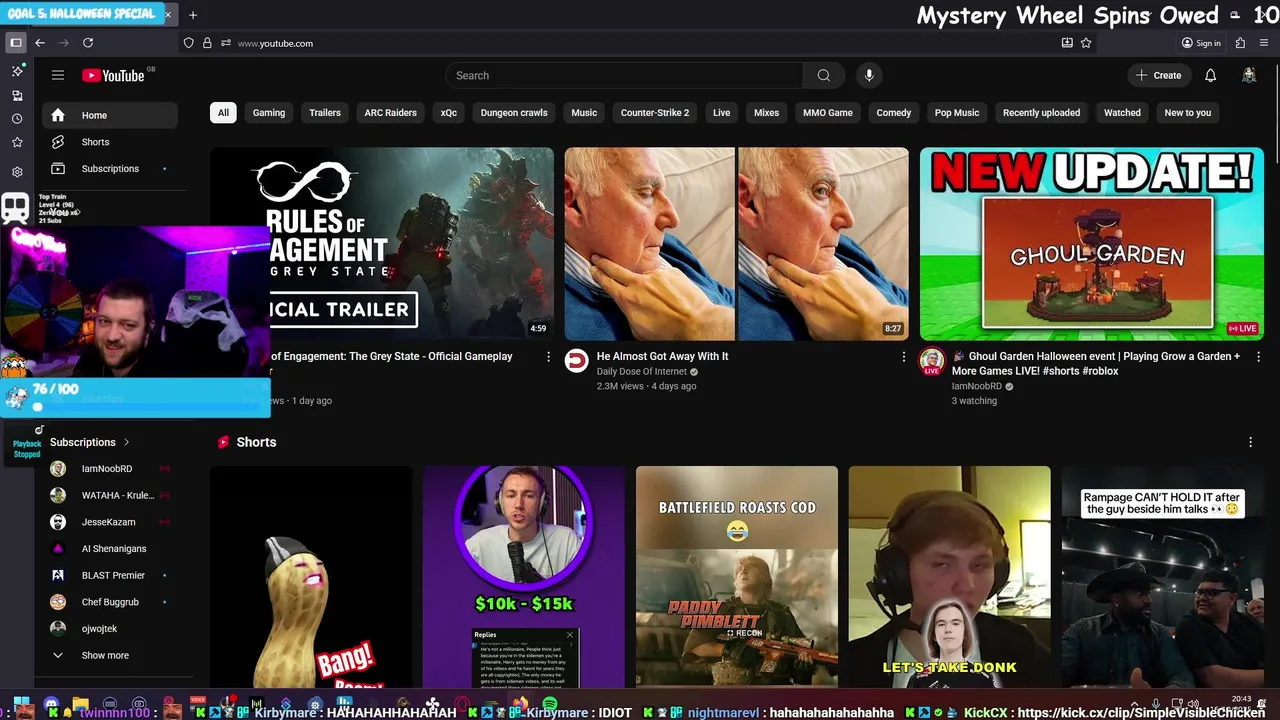Open synced tabs from the browser sidebar
Image resolution: width=1280 pixels, height=720 pixels.
pyautogui.click(x=17, y=96)
